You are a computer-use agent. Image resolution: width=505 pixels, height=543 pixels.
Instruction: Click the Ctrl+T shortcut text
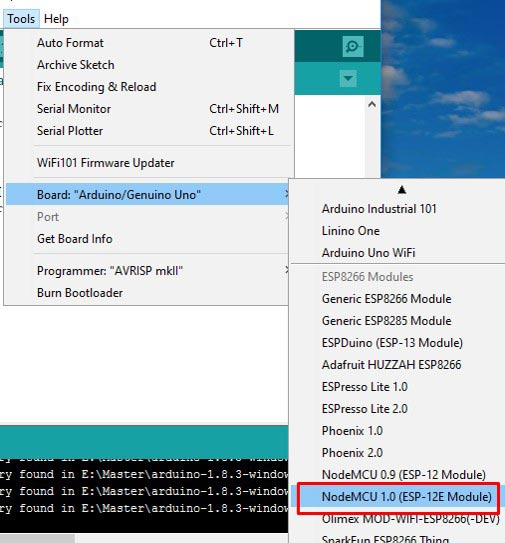(x=226, y=43)
